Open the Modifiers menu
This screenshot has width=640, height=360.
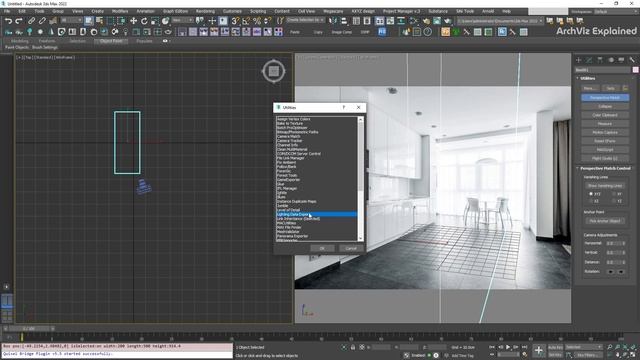coord(120,11)
